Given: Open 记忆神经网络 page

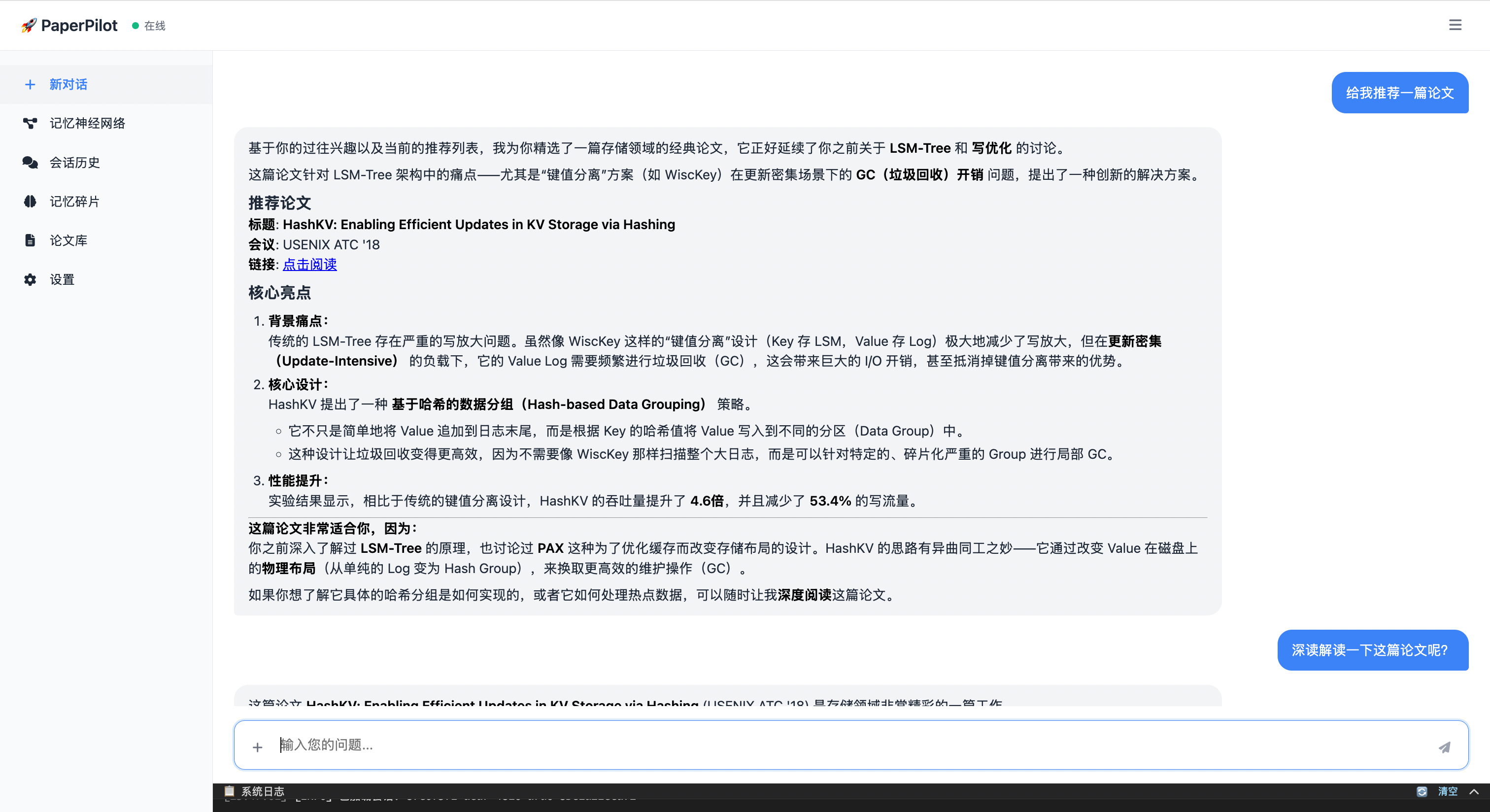Looking at the screenshot, I should (106, 123).
